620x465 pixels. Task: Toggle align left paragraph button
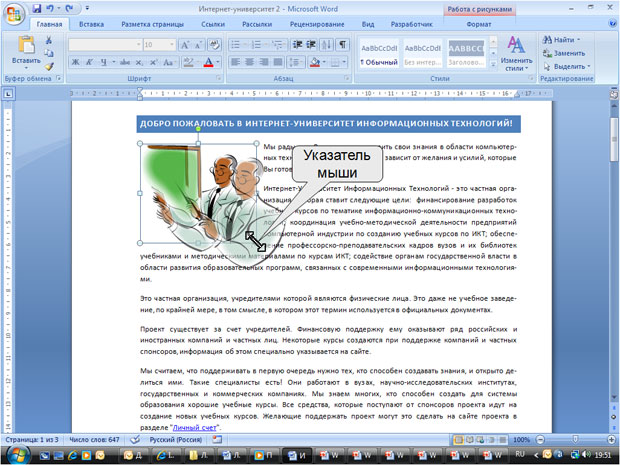click(x=236, y=62)
